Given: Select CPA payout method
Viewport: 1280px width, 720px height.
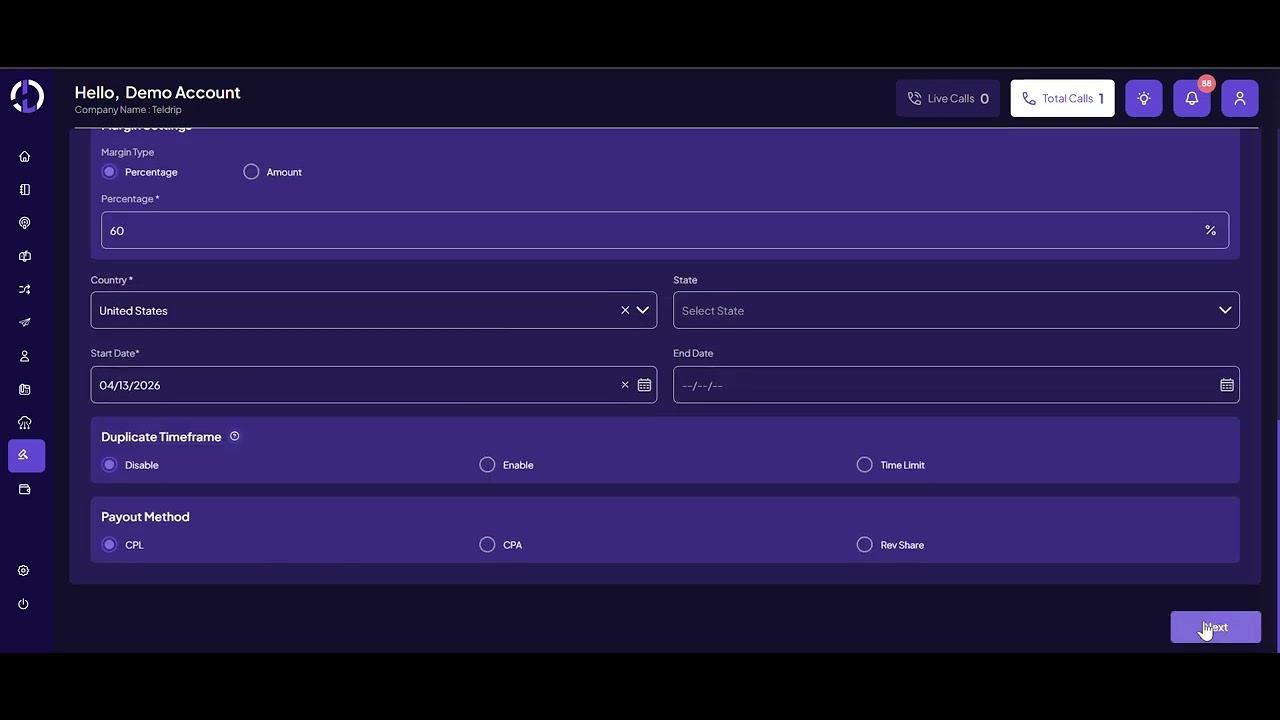Looking at the screenshot, I should coord(487,545).
